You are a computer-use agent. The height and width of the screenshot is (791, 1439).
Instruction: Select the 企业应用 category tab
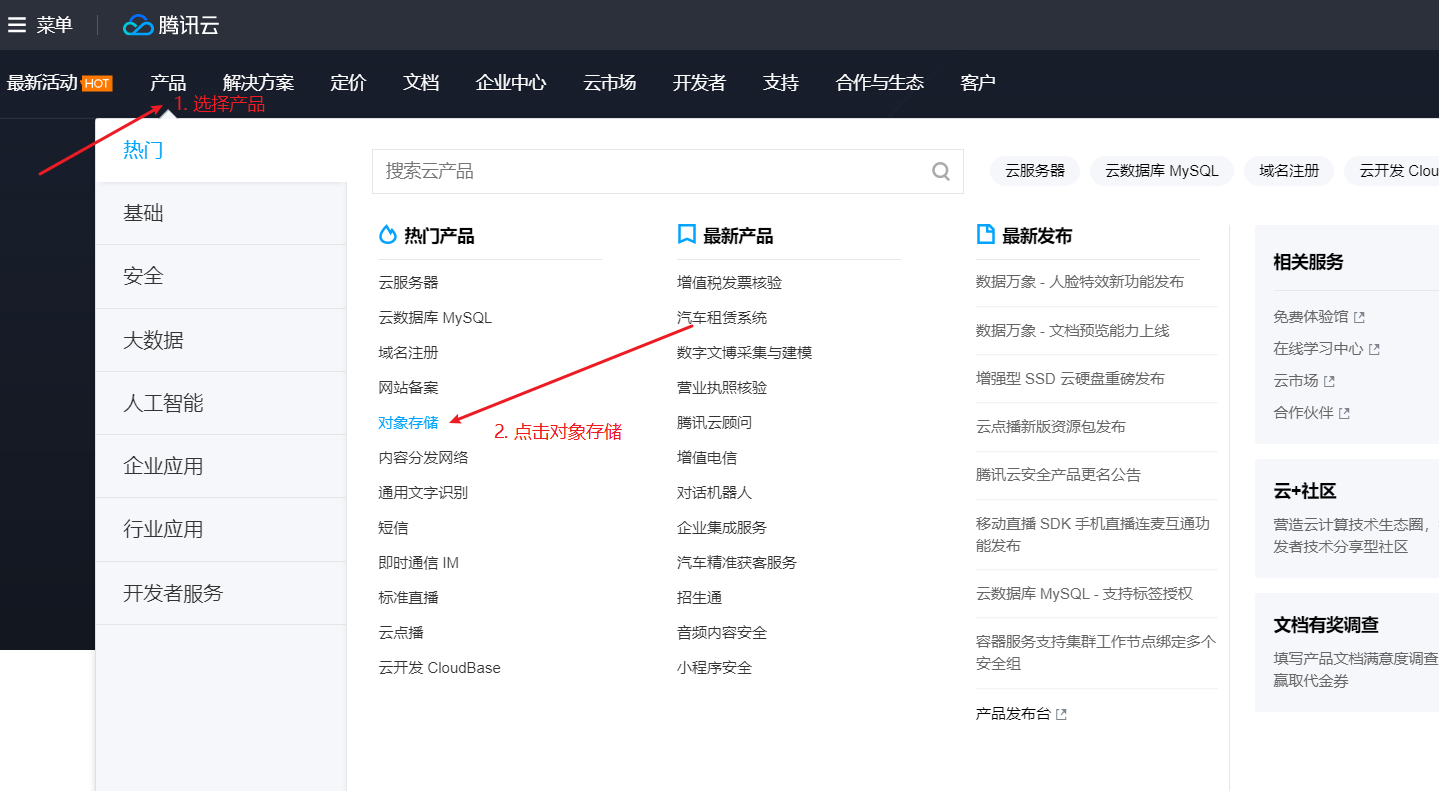coord(221,466)
